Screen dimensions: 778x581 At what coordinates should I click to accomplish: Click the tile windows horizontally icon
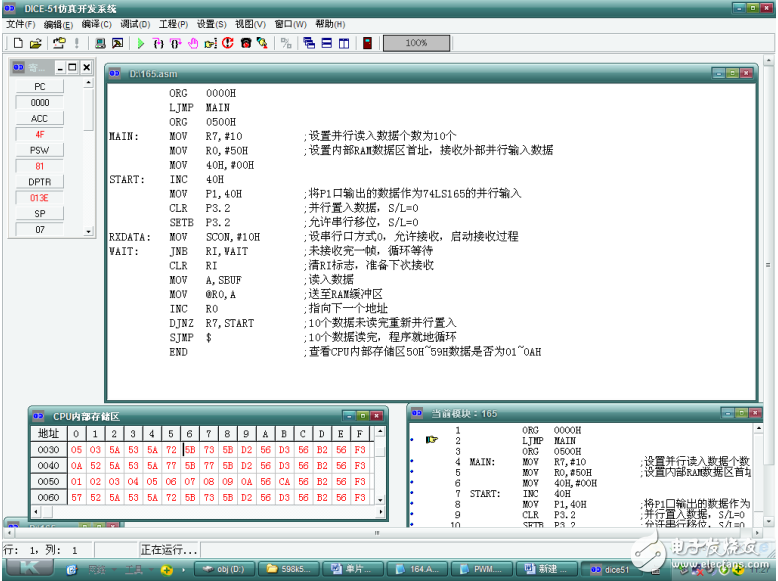coord(326,43)
